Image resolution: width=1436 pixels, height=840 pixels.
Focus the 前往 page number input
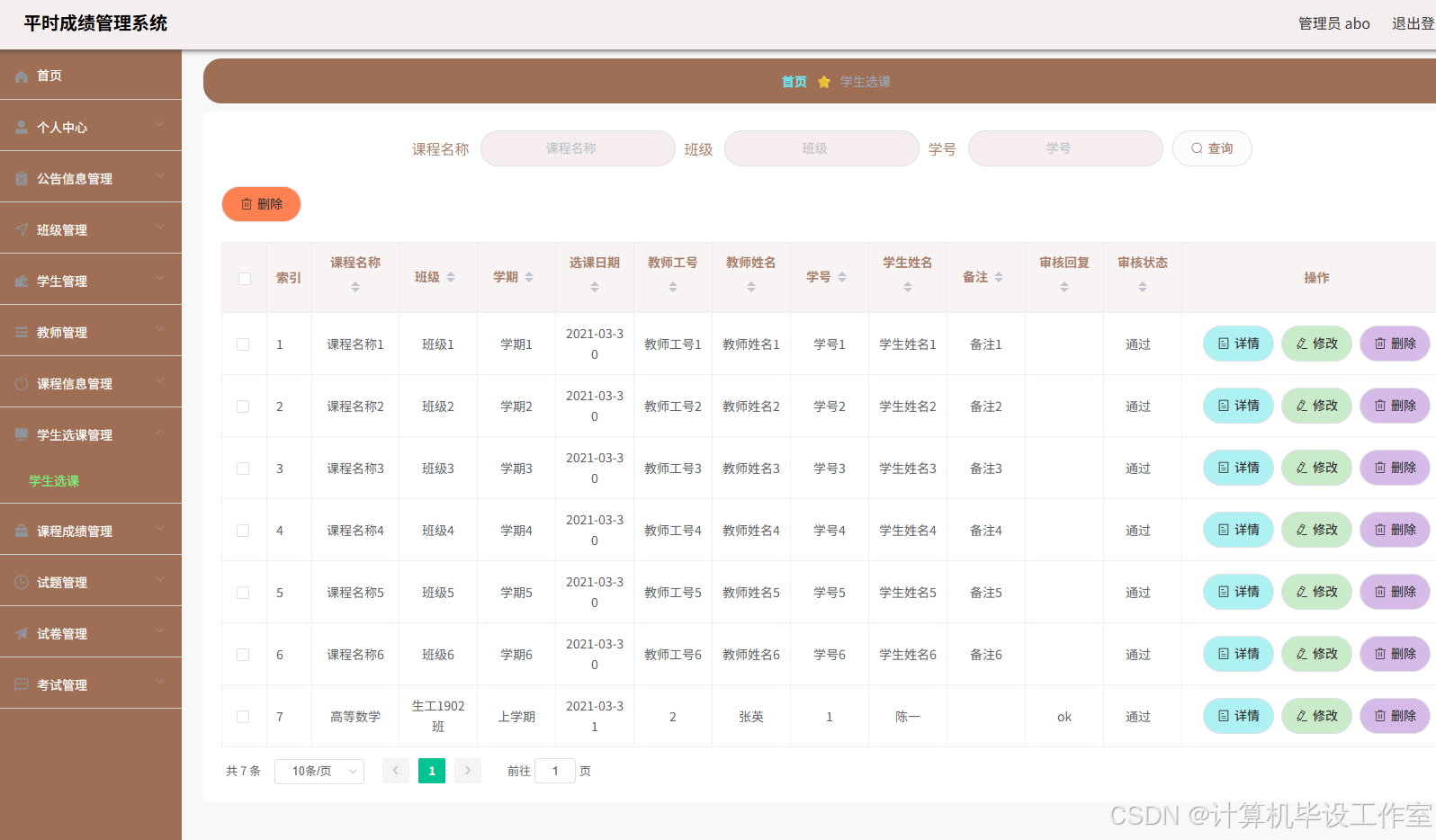[x=555, y=771]
